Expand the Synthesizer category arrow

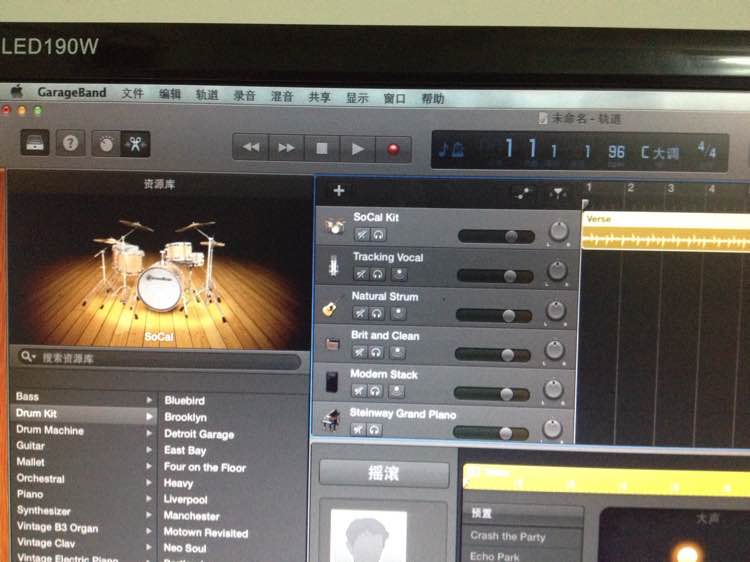pyautogui.click(x=149, y=515)
